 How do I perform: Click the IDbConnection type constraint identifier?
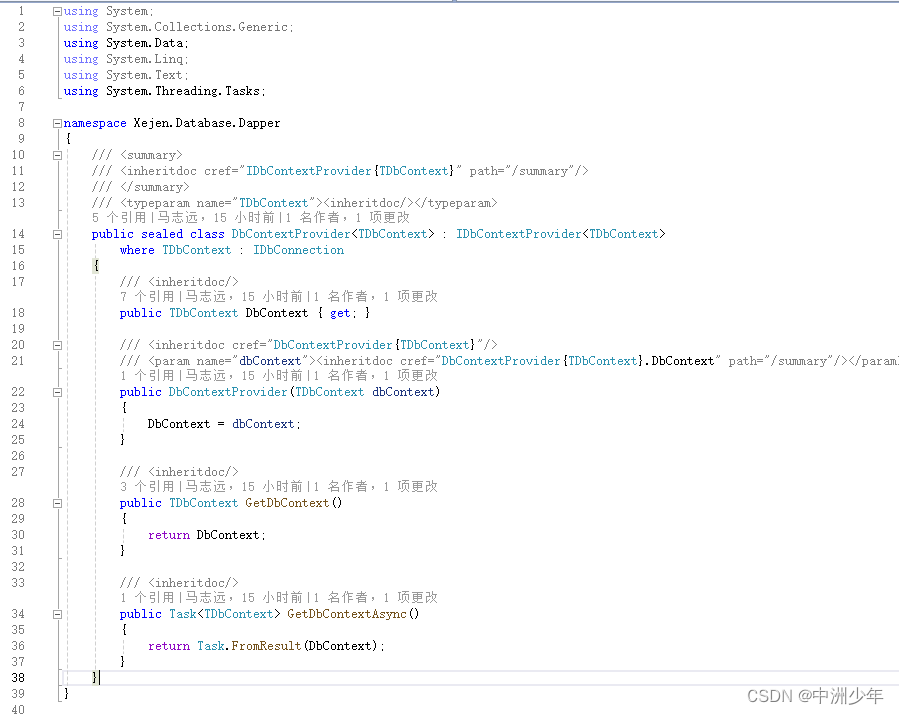[x=298, y=249]
